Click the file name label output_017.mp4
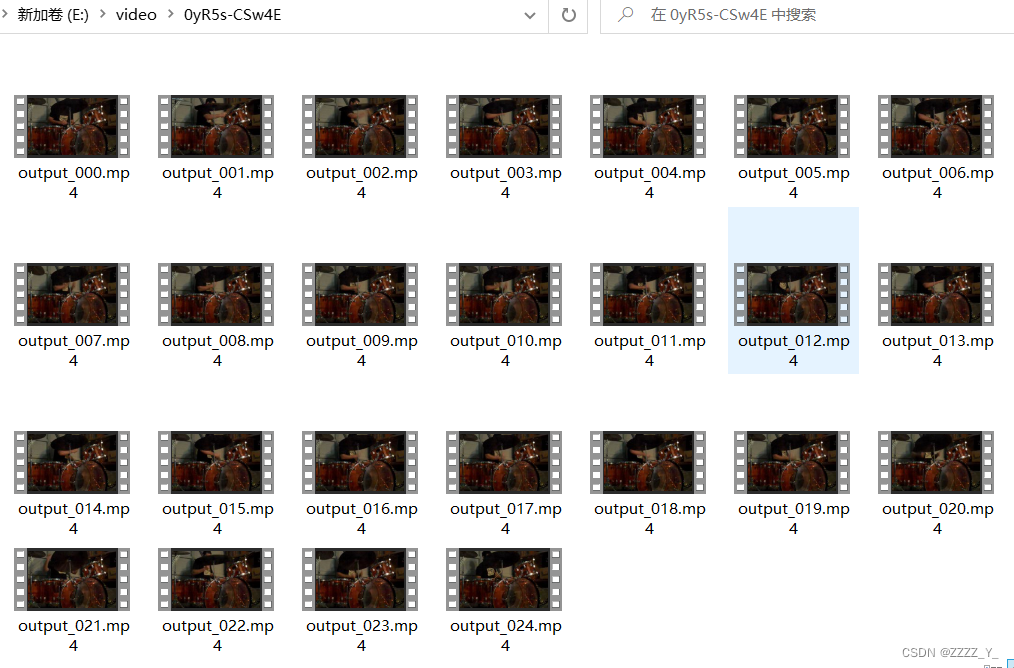This screenshot has width=1014, height=668. [505, 519]
